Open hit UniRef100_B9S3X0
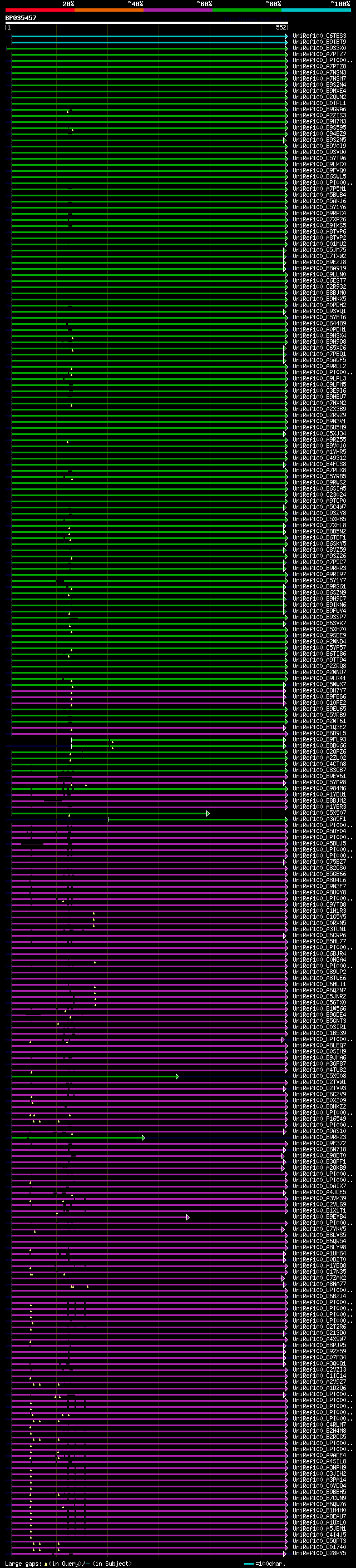 (319, 48)
